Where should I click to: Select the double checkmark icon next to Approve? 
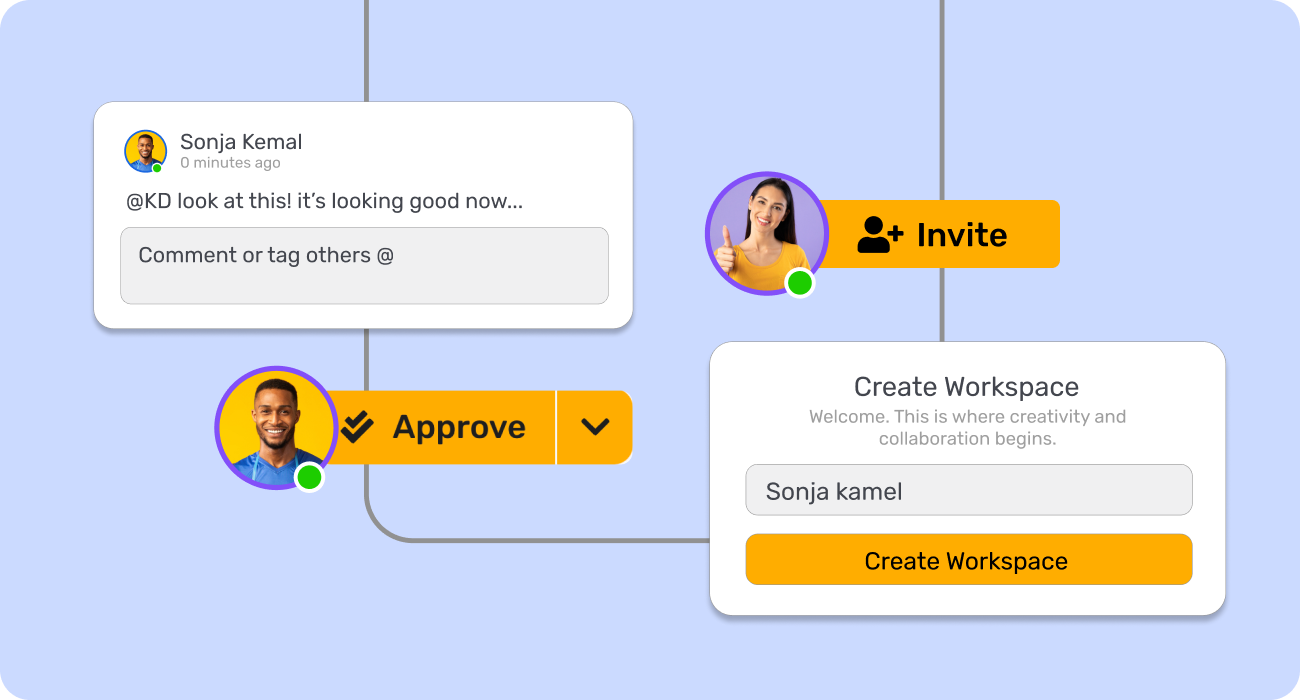[x=358, y=427]
